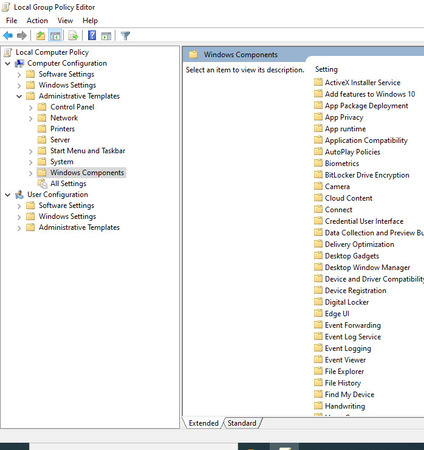Select Find My Device in the list
The width and height of the screenshot is (424, 450).
(x=349, y=394)
